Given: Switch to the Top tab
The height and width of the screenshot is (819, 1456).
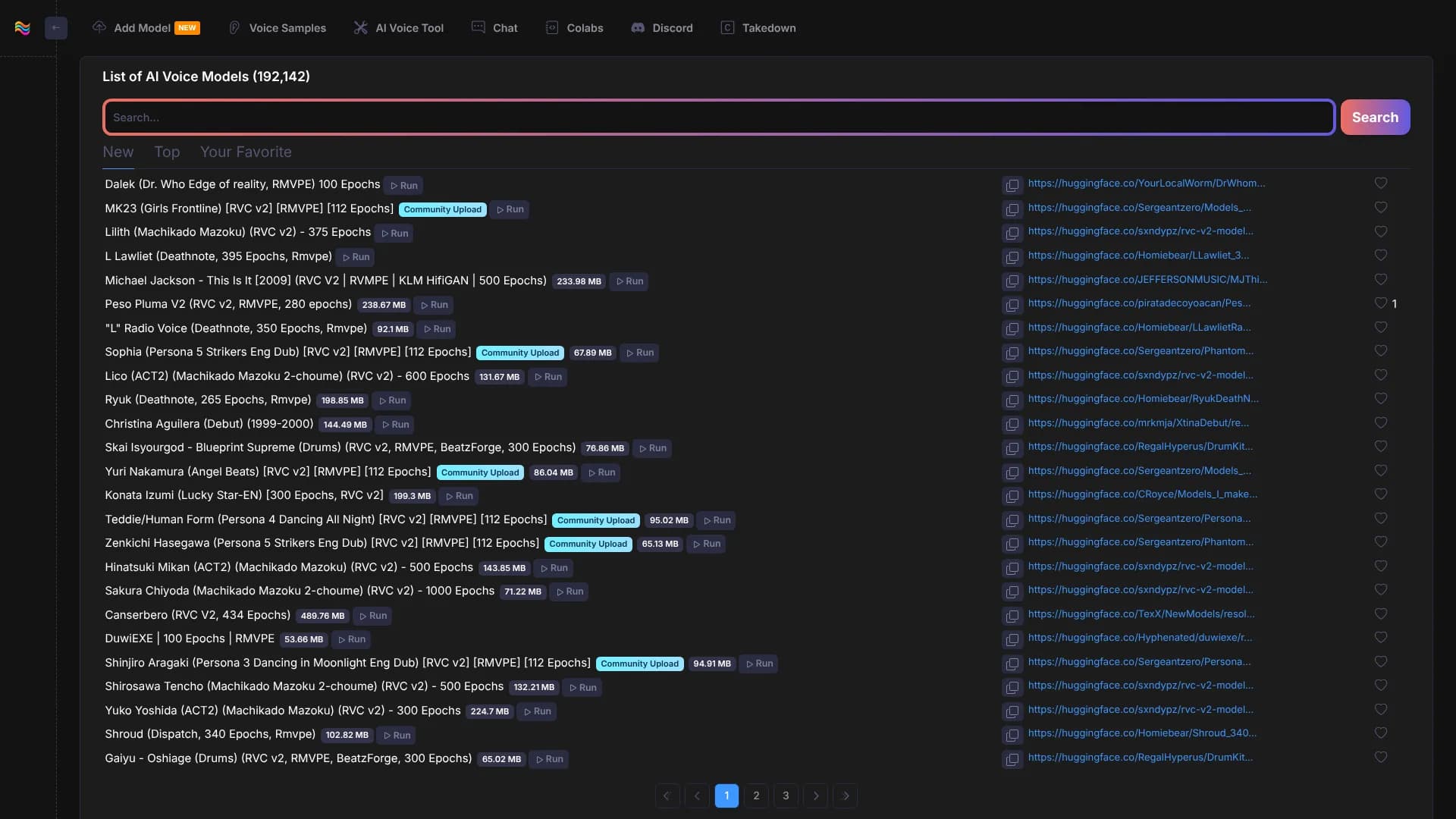Looking at the screenshot, I should (x=167, y=152).
